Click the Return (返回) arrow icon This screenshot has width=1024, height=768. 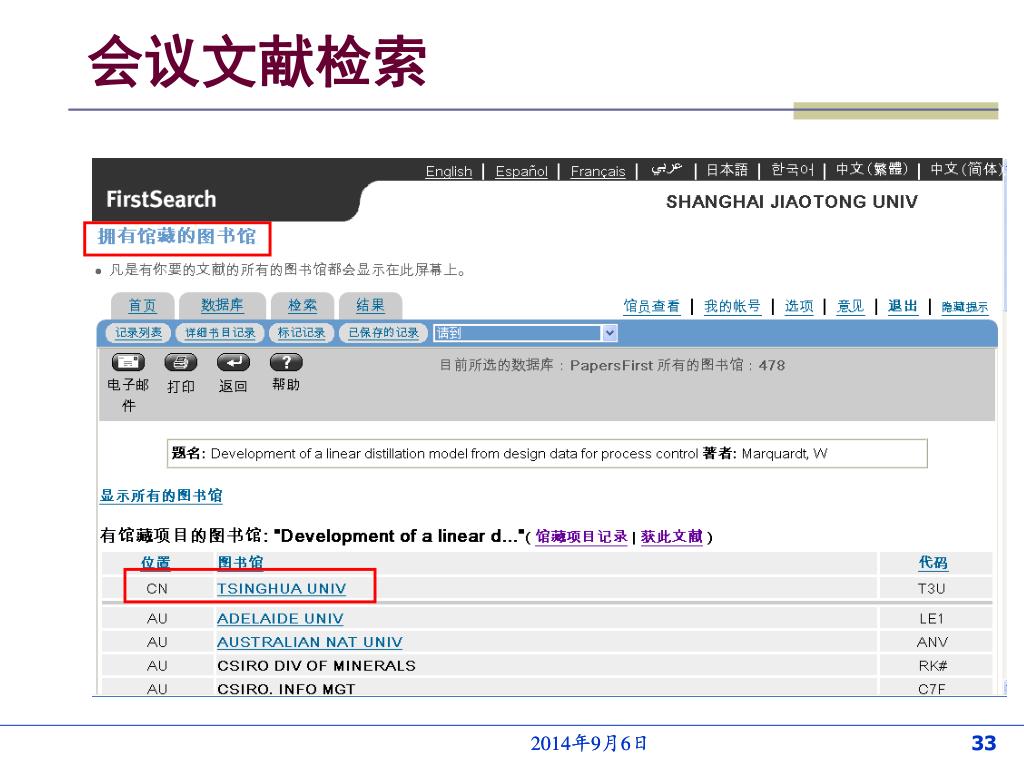click(x=233, y=362)
